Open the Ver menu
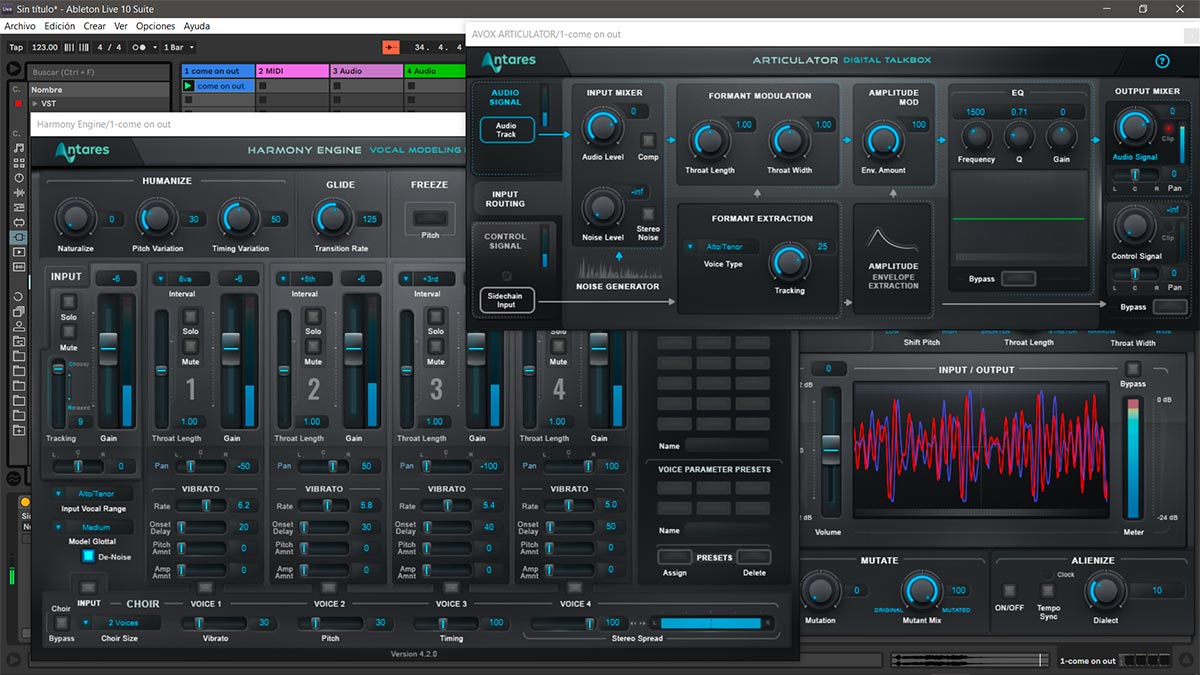The height and width of the screenshot is (675, 1200). pyautogui.click(x=121, y=26)
